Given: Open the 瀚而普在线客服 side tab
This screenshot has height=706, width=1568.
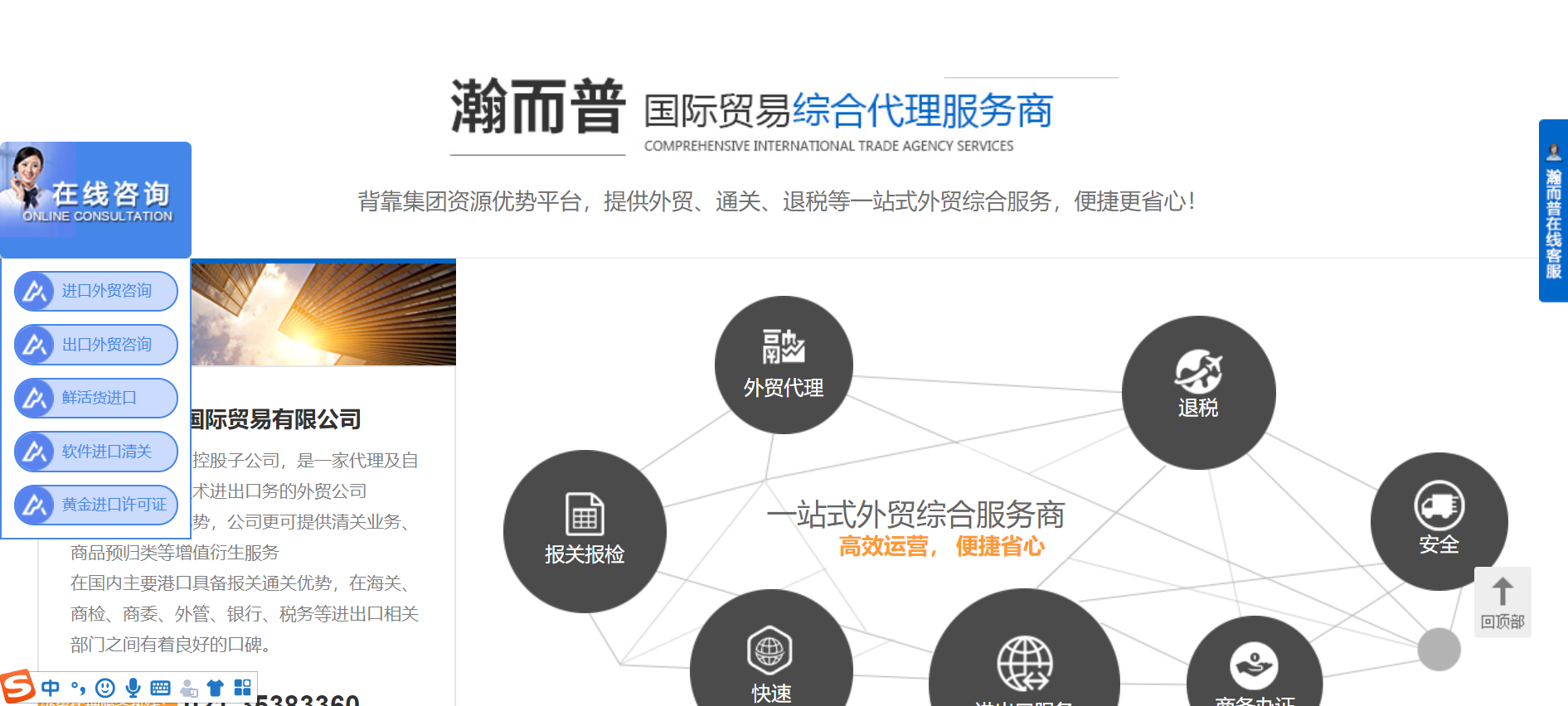Looking at the screenshot, I should pyautogui.click(x=1553, y=211).
